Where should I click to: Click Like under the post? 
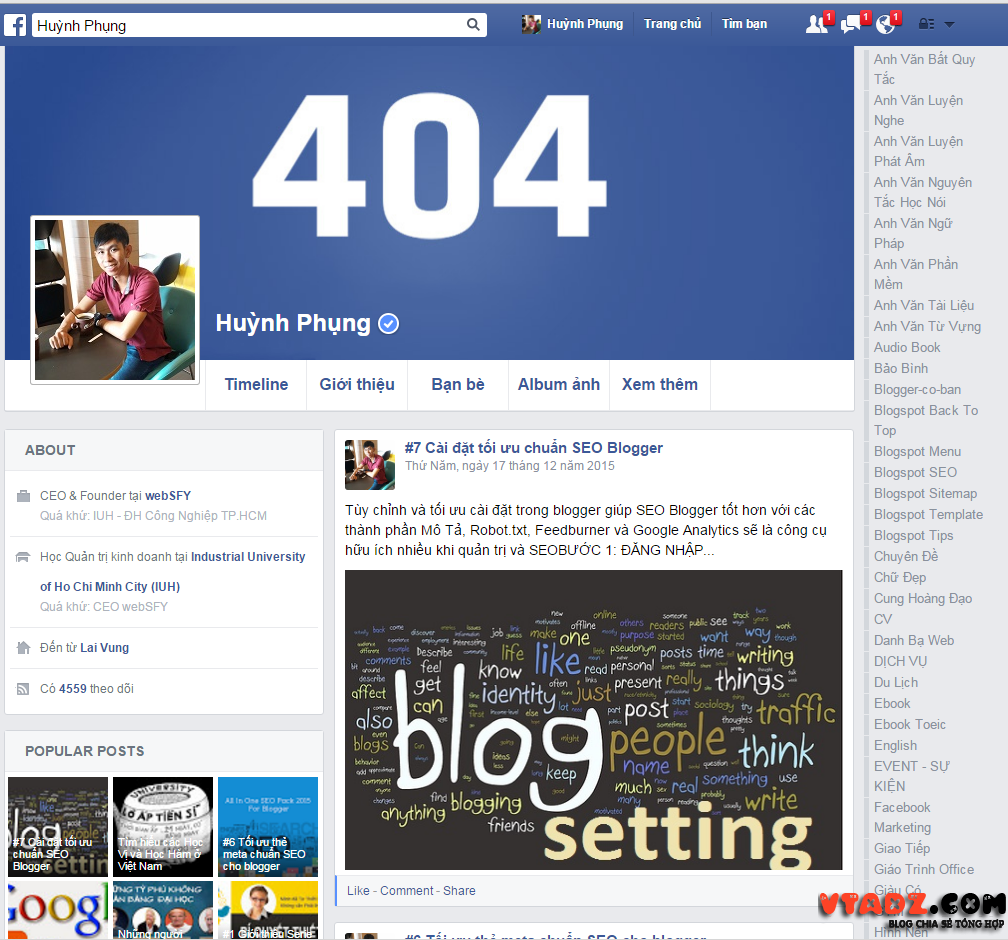point(358,890)
